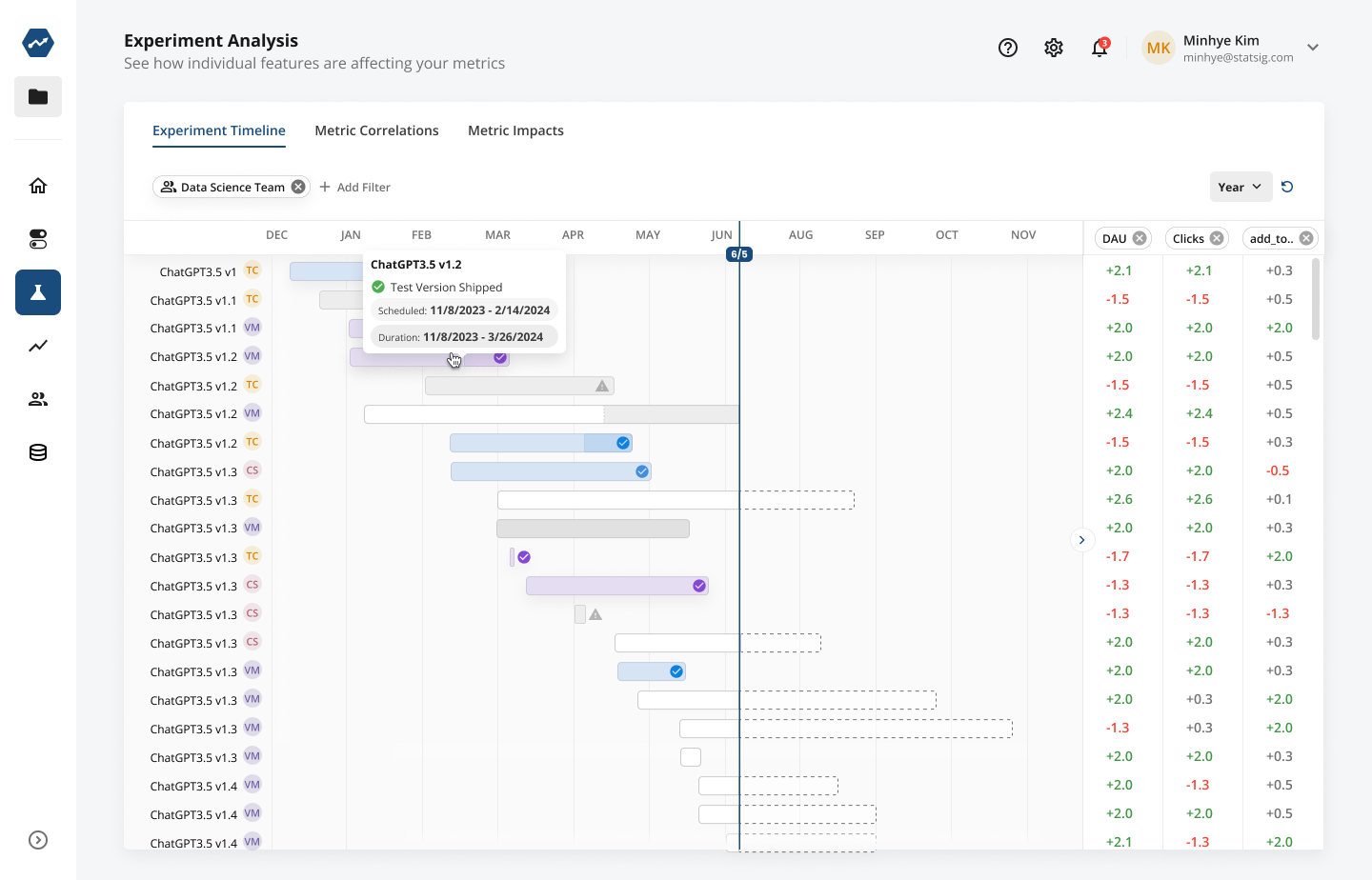Expand sidebar with bottom arrow circle icon

point(38,840)
